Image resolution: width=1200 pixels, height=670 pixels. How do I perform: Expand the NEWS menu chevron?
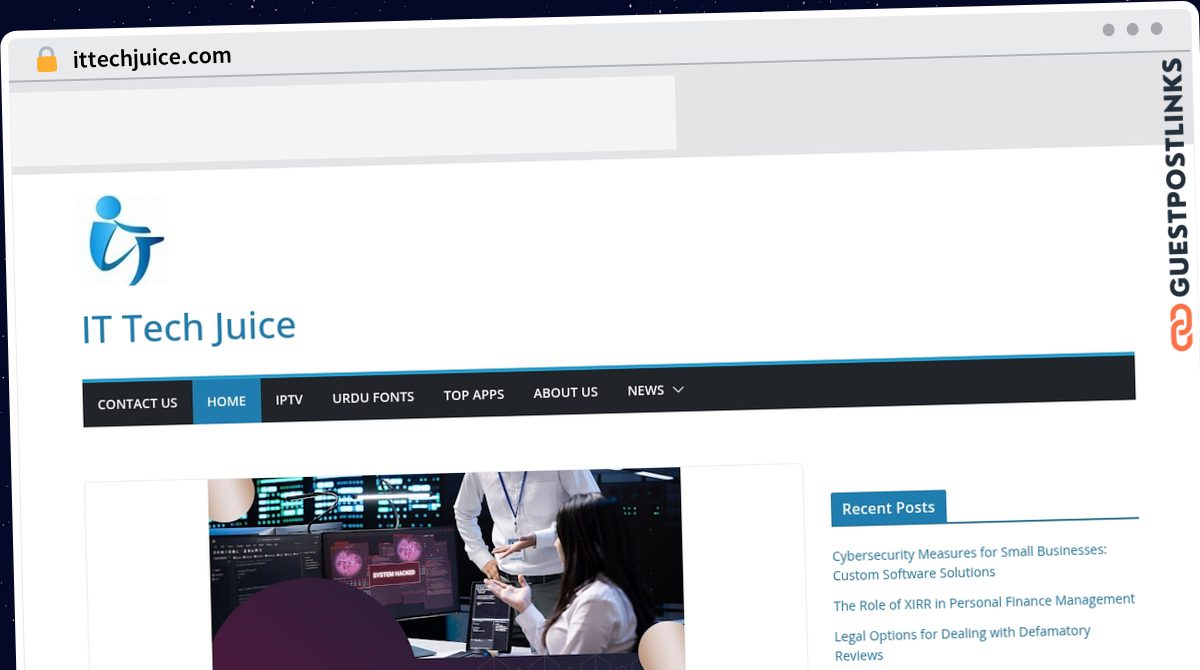(678, 390)
